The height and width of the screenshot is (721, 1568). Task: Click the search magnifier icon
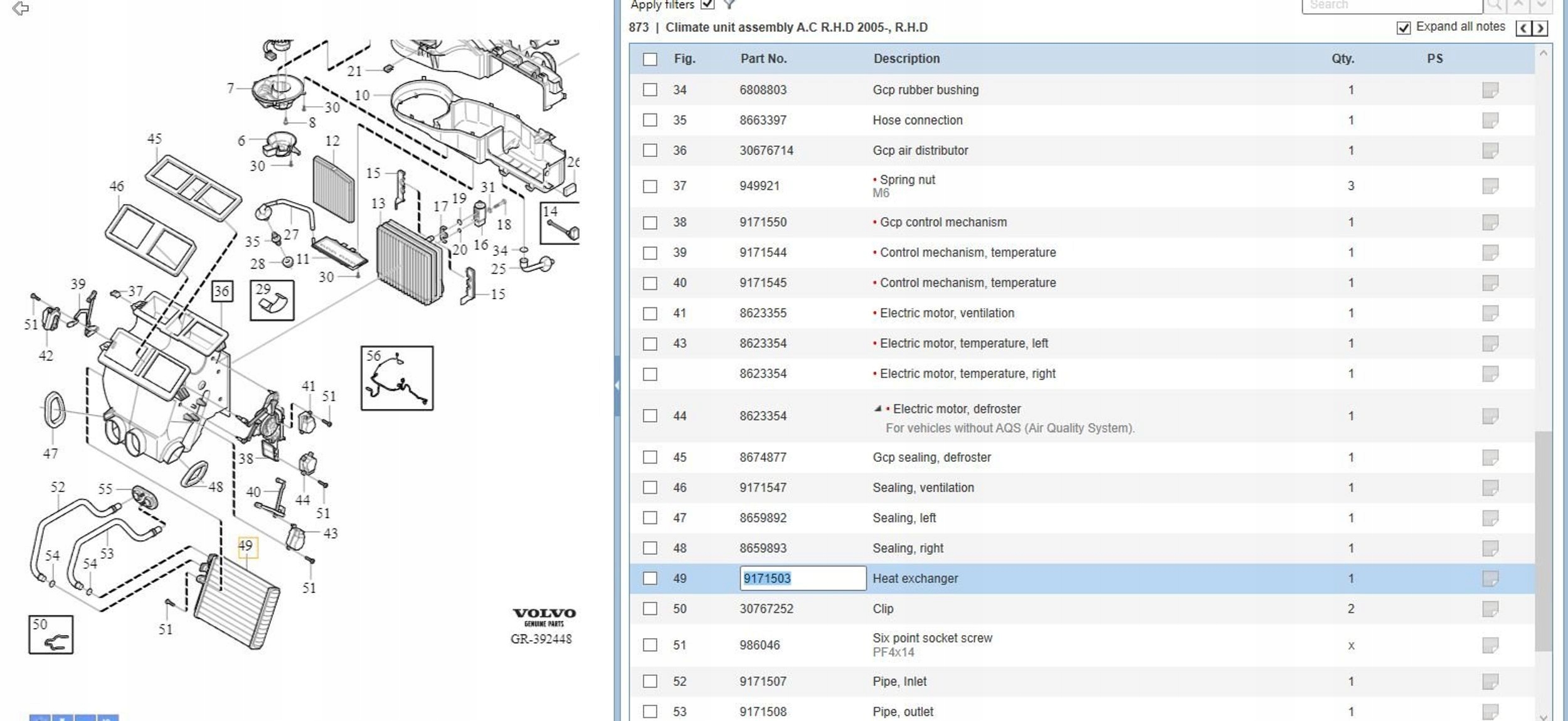tap(1495, 5)
